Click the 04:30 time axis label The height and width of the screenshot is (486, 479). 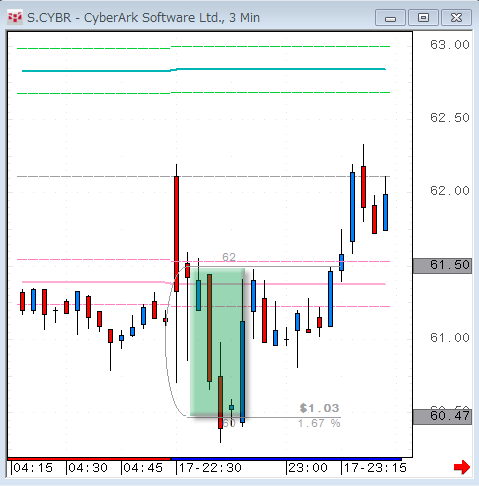tap(88, 468)
